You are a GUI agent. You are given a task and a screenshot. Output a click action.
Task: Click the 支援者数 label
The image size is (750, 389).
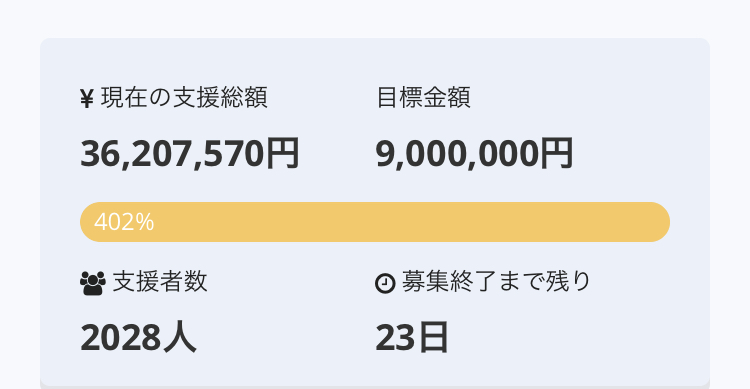coord(160,281)
